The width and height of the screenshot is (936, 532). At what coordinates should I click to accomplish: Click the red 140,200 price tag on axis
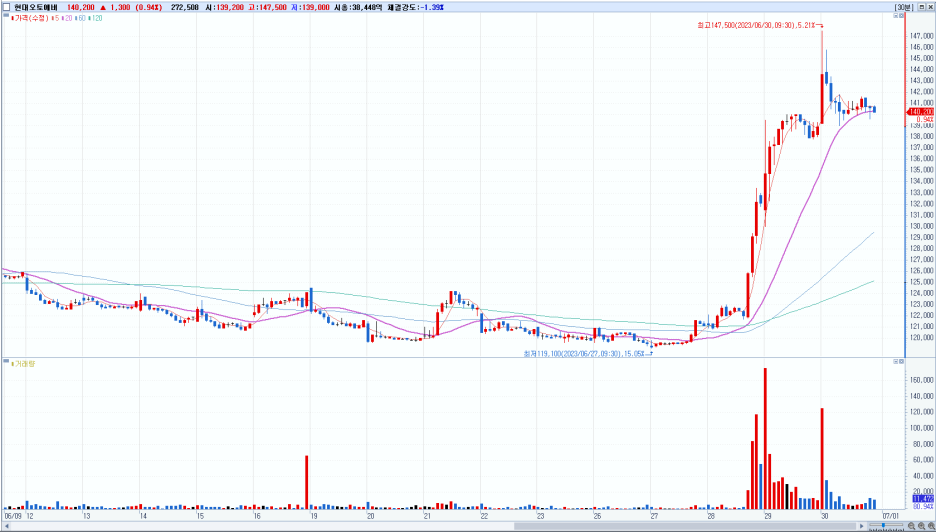[920, 112]
